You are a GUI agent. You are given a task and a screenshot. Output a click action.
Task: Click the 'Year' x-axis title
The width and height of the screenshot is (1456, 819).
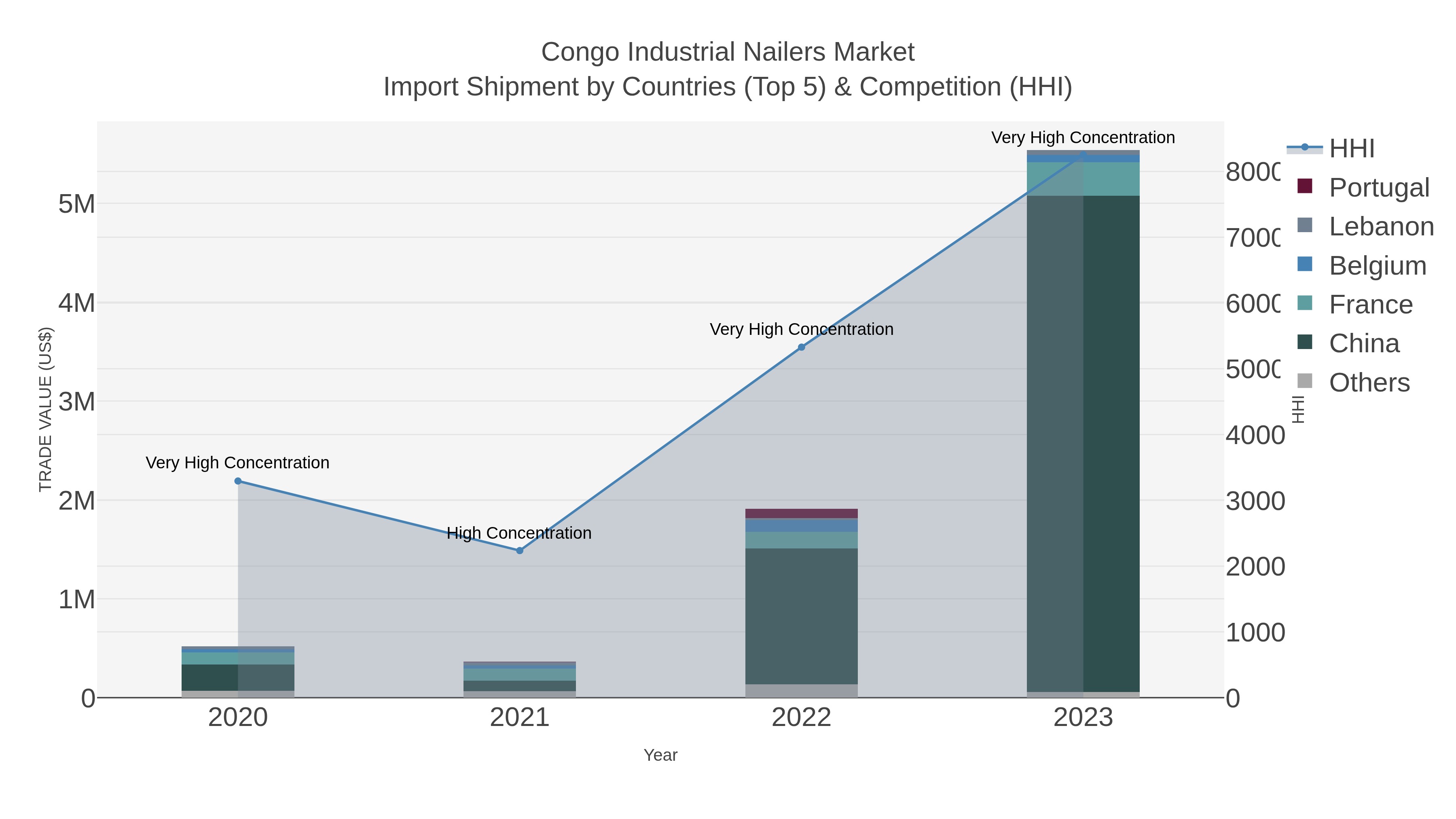[660, 755]
